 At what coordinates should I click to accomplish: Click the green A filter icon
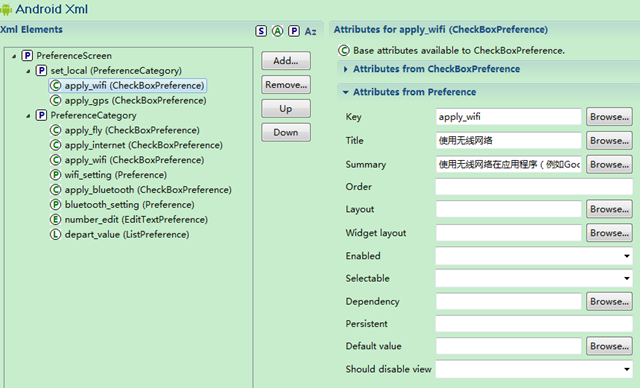click(x=278, y=31)
